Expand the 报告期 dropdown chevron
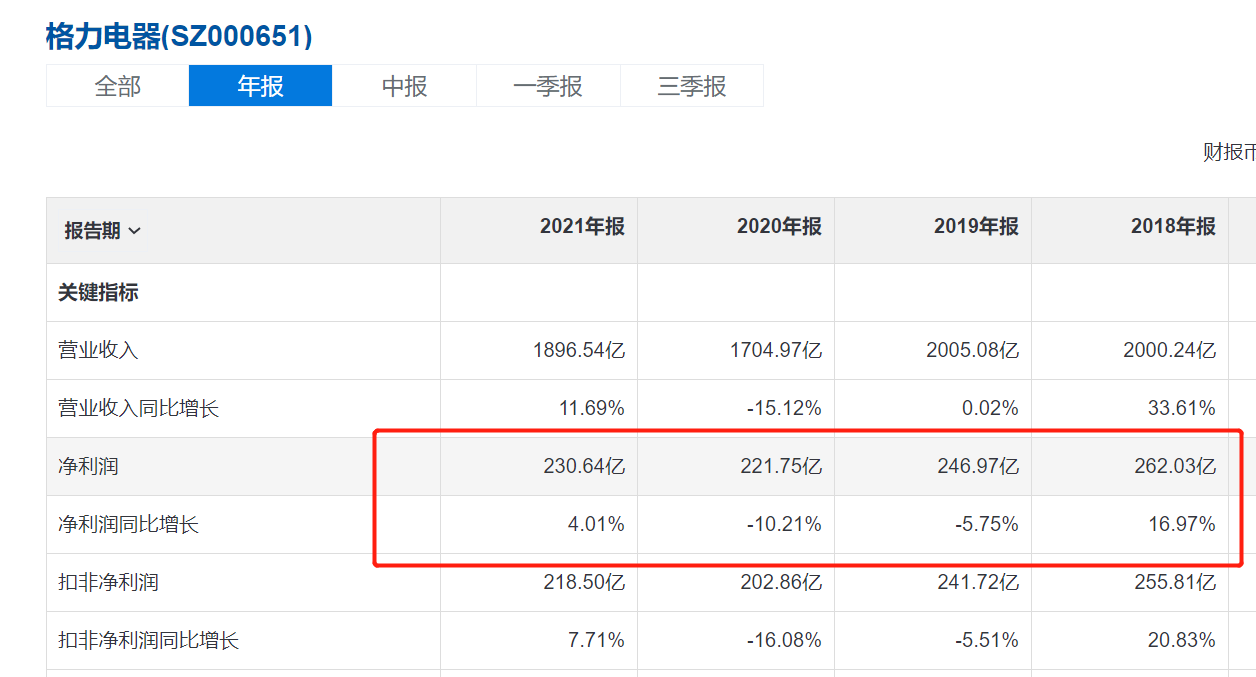 pyautogui.click(x=134, y=231)
